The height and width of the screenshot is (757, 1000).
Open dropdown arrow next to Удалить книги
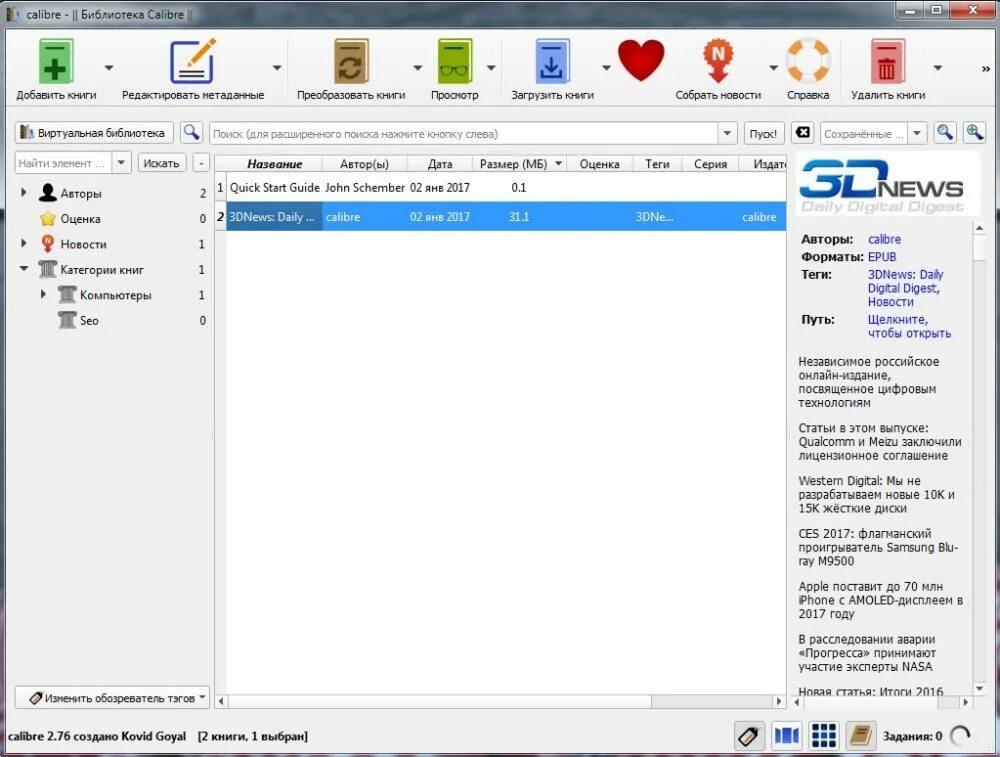pos(938,68)
